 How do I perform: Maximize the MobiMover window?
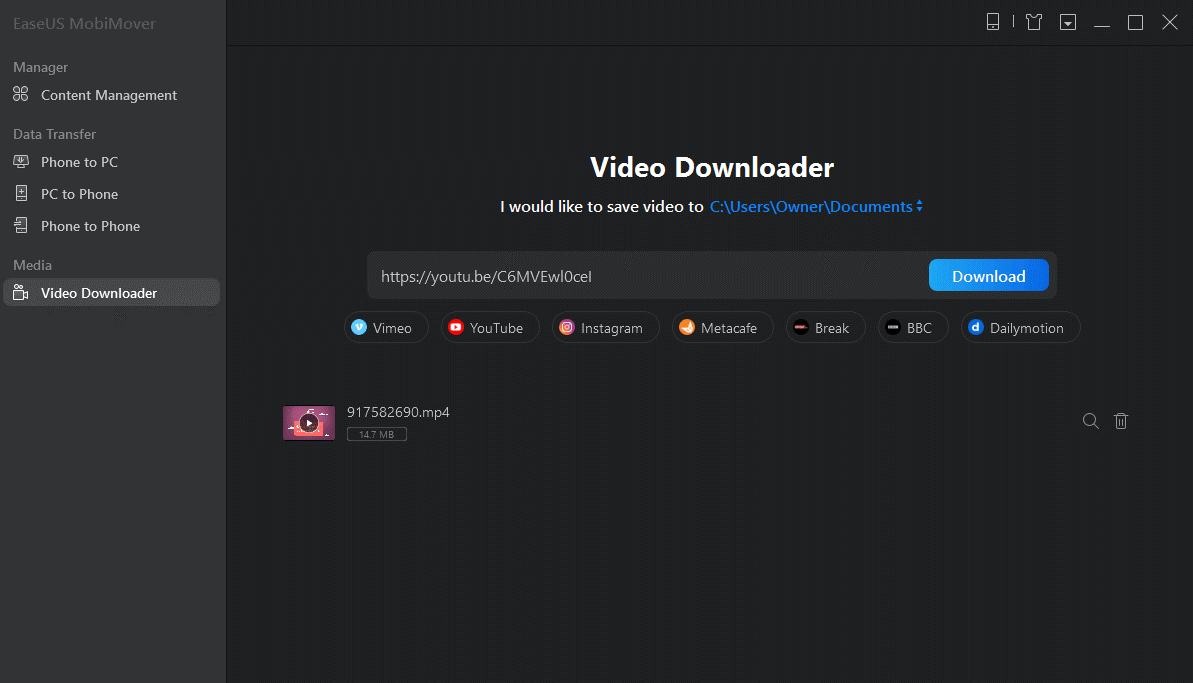(1135, 23)
